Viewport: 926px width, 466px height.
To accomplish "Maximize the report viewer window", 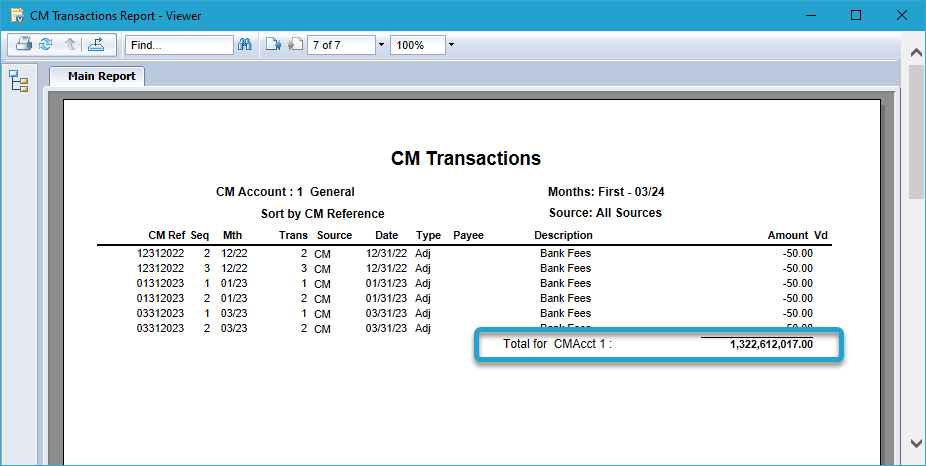I will (856, 15).
